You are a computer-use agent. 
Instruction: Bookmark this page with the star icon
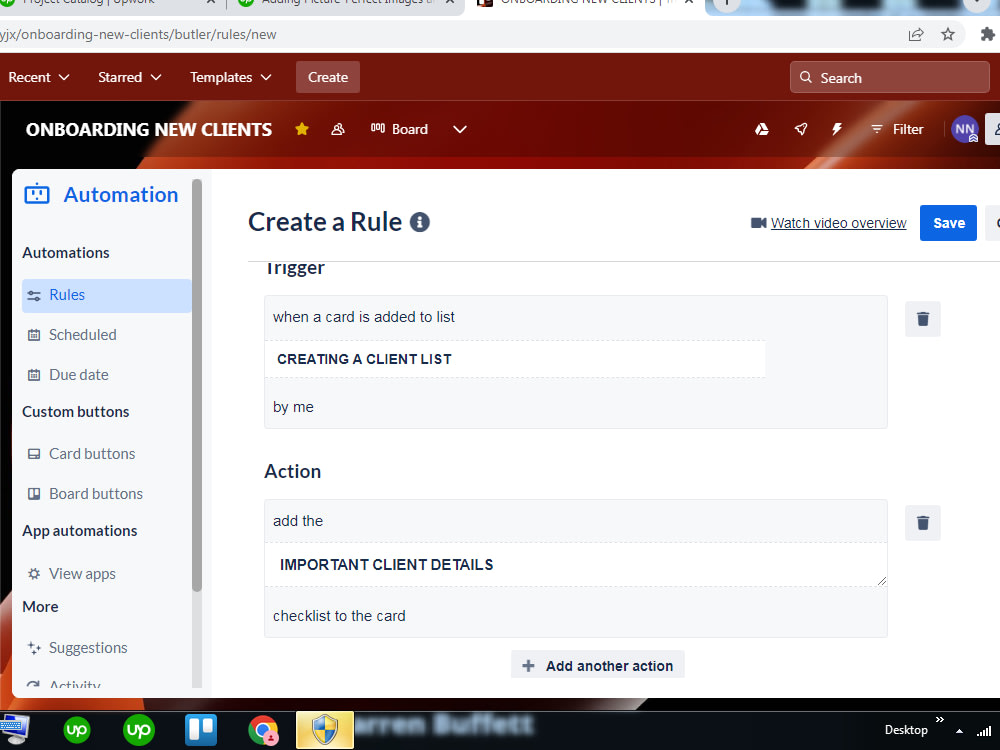pyautogui.click(x=948, y=34)
